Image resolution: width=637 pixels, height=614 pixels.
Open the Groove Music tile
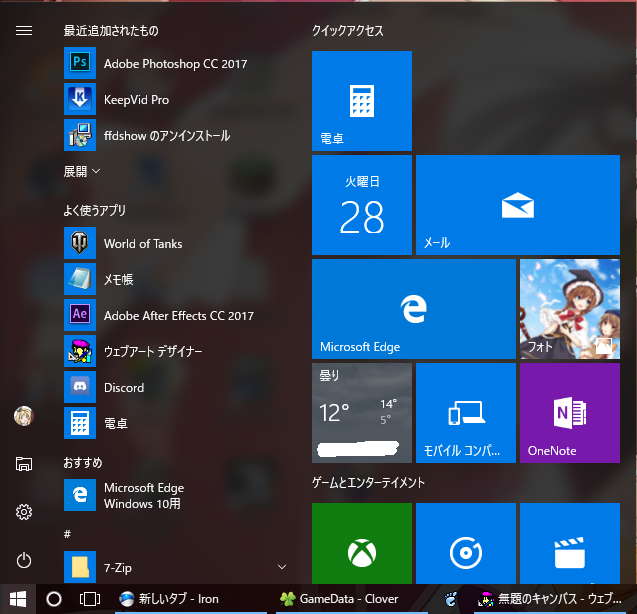point(466,544)
